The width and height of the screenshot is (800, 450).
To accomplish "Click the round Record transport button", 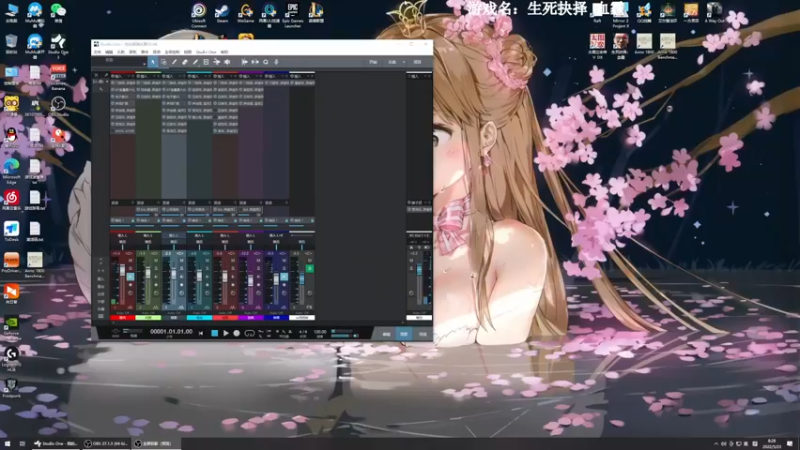I will click(237, 333).
